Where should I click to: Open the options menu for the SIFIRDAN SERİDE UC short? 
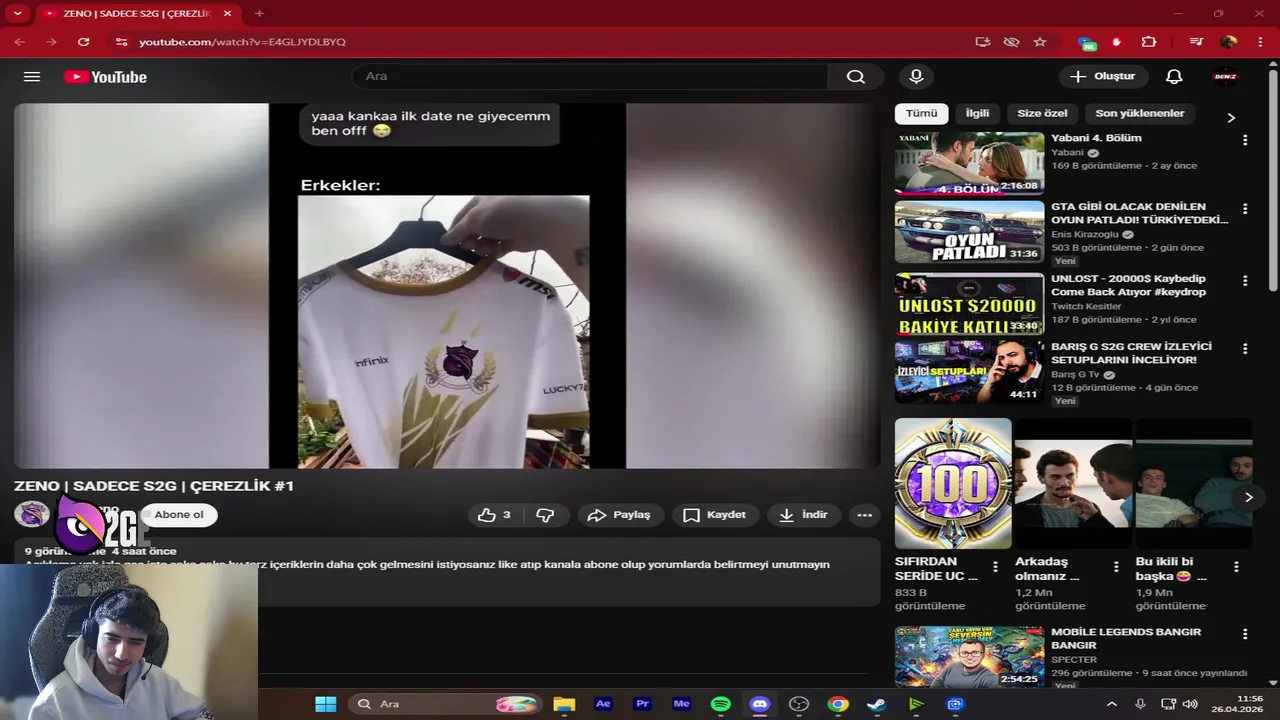click(x=995, y=566)
